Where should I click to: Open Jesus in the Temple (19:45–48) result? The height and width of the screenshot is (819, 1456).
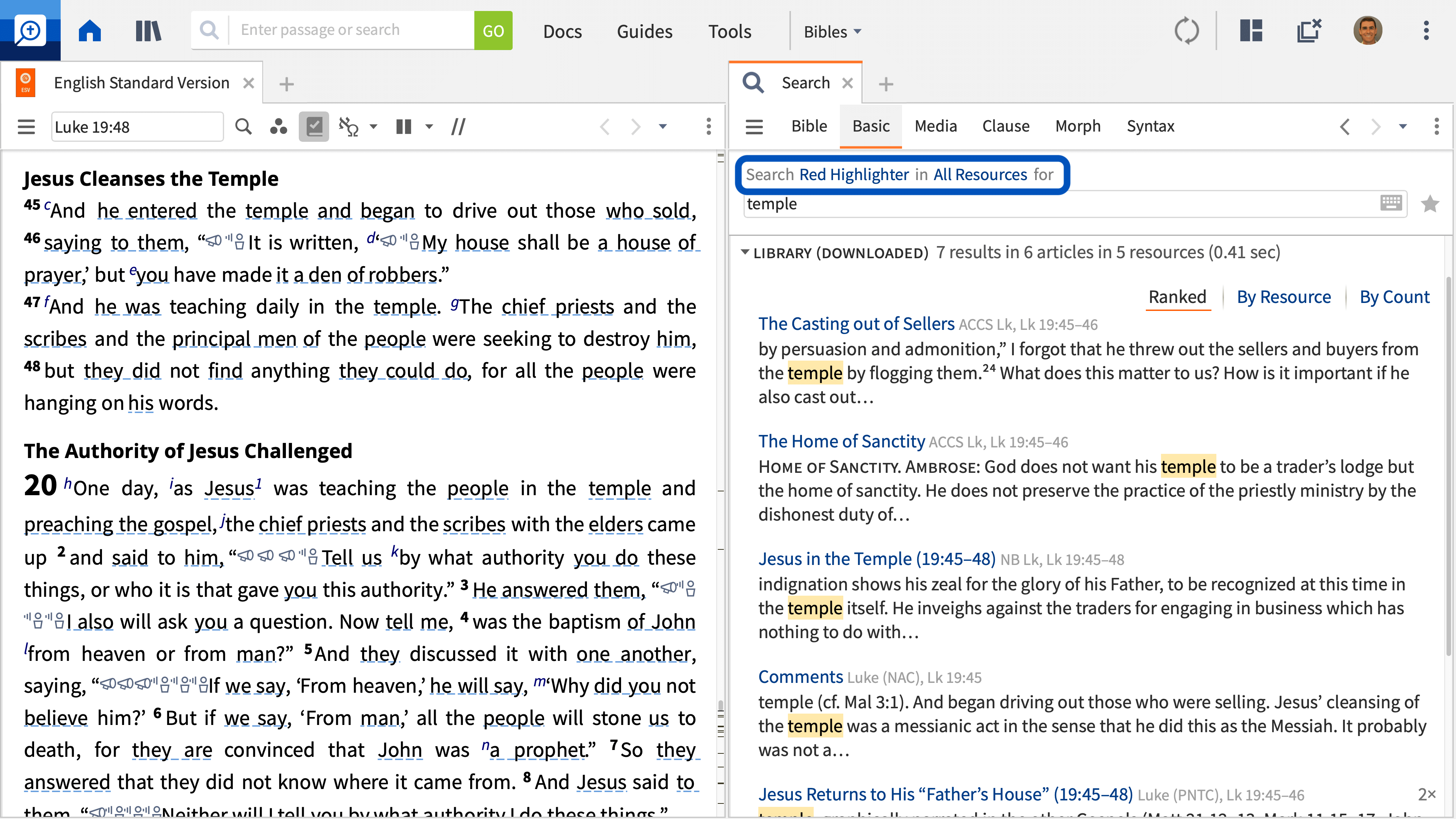[x=876, y=559]
